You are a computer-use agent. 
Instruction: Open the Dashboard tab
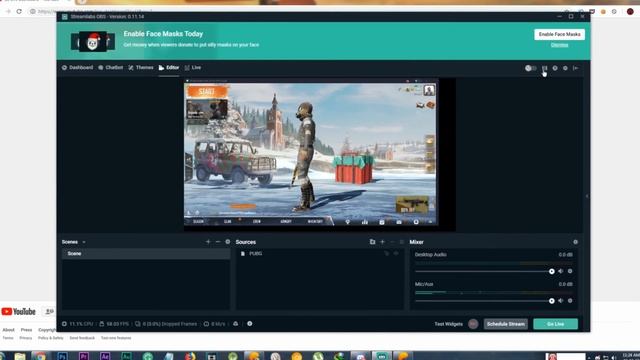coord(78,67)
